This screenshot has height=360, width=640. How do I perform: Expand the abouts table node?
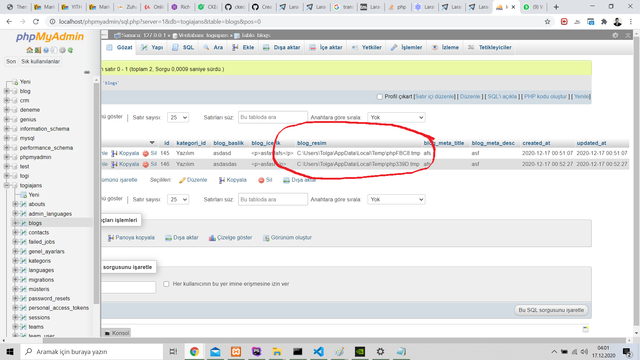tap(16, 204)
